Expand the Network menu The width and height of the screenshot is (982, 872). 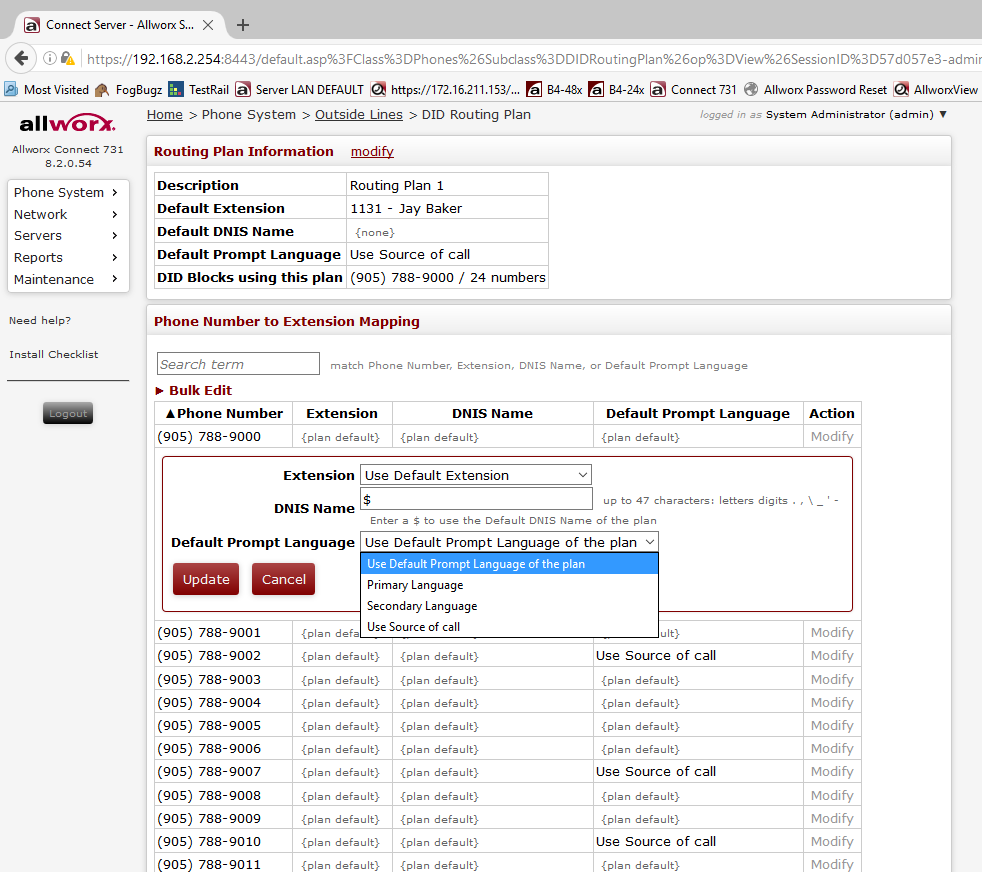coord(68,214)
